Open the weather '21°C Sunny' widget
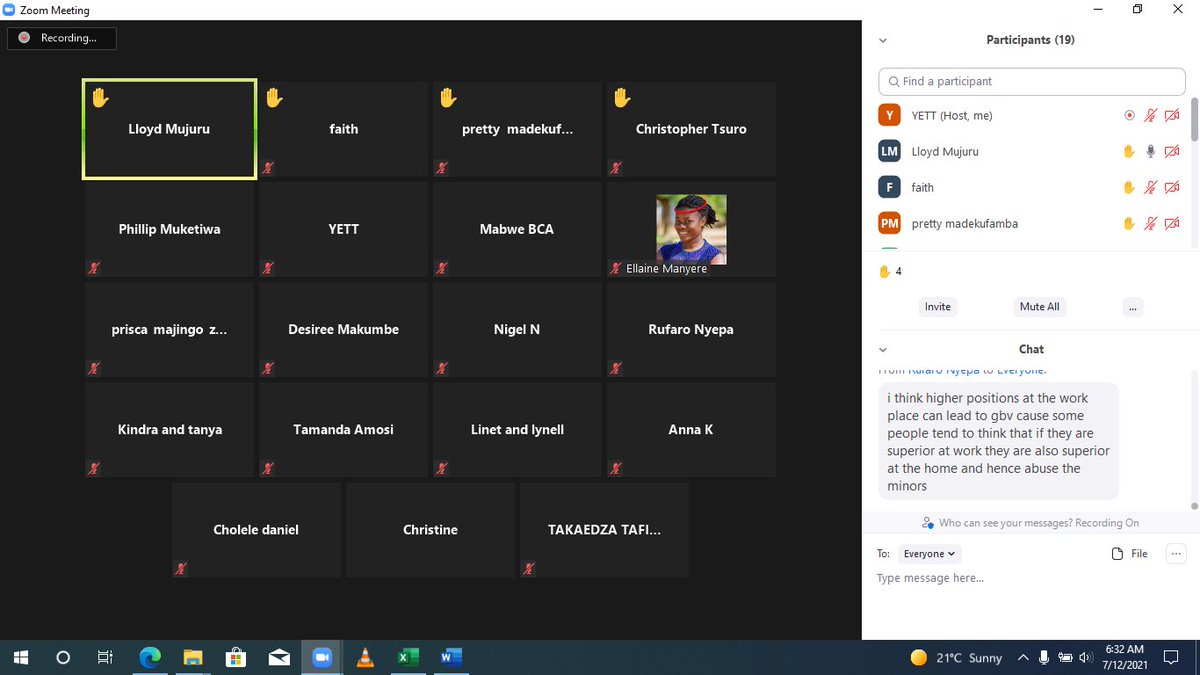The image size is (1200, 675). (x=956, y=657)
